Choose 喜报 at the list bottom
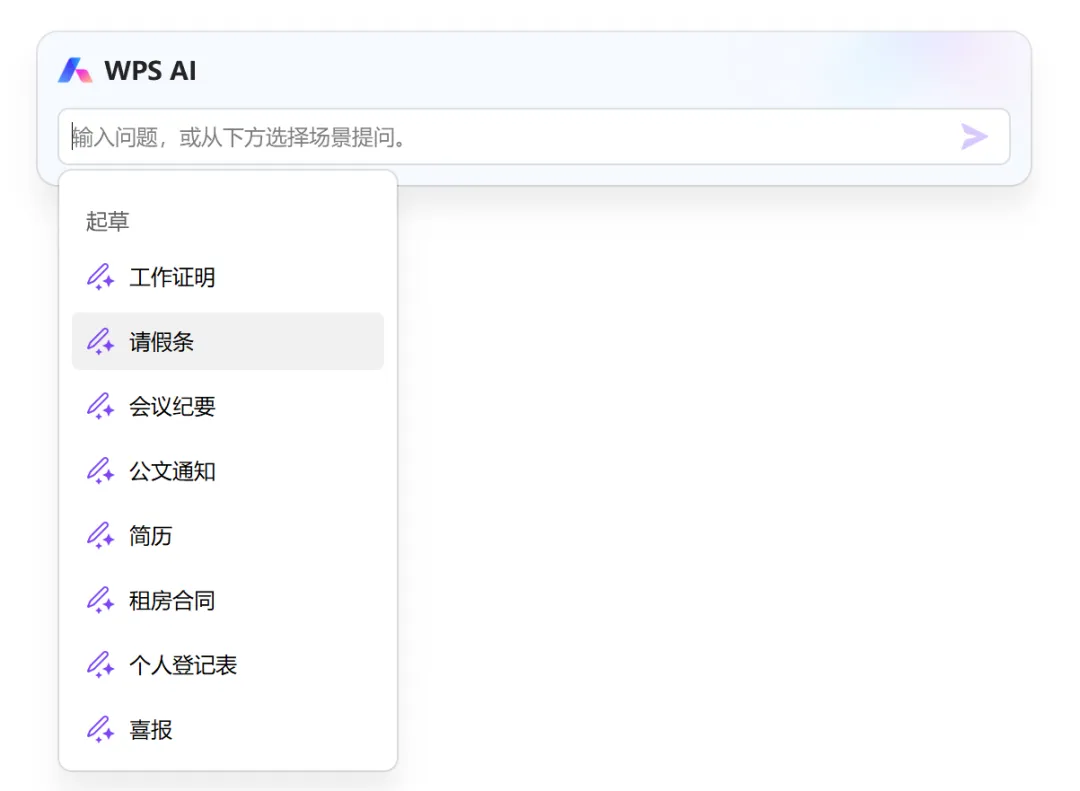 click(228, 730)
